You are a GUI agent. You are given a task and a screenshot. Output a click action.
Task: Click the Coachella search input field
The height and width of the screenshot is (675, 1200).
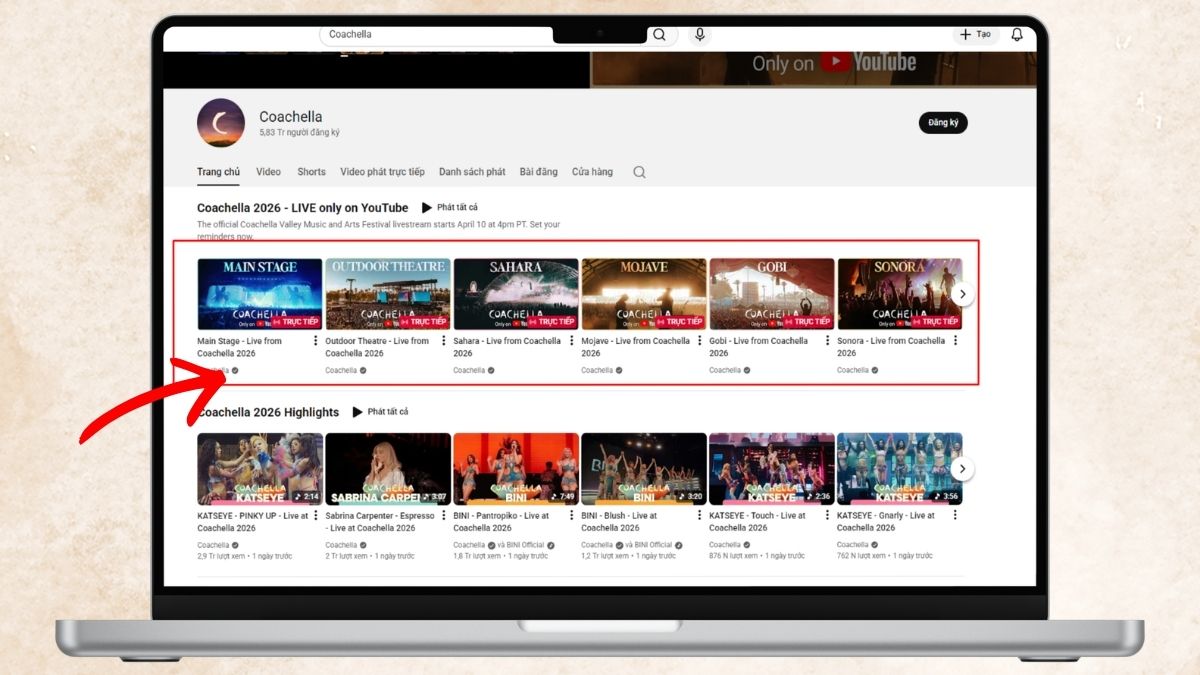click(436, 34)
